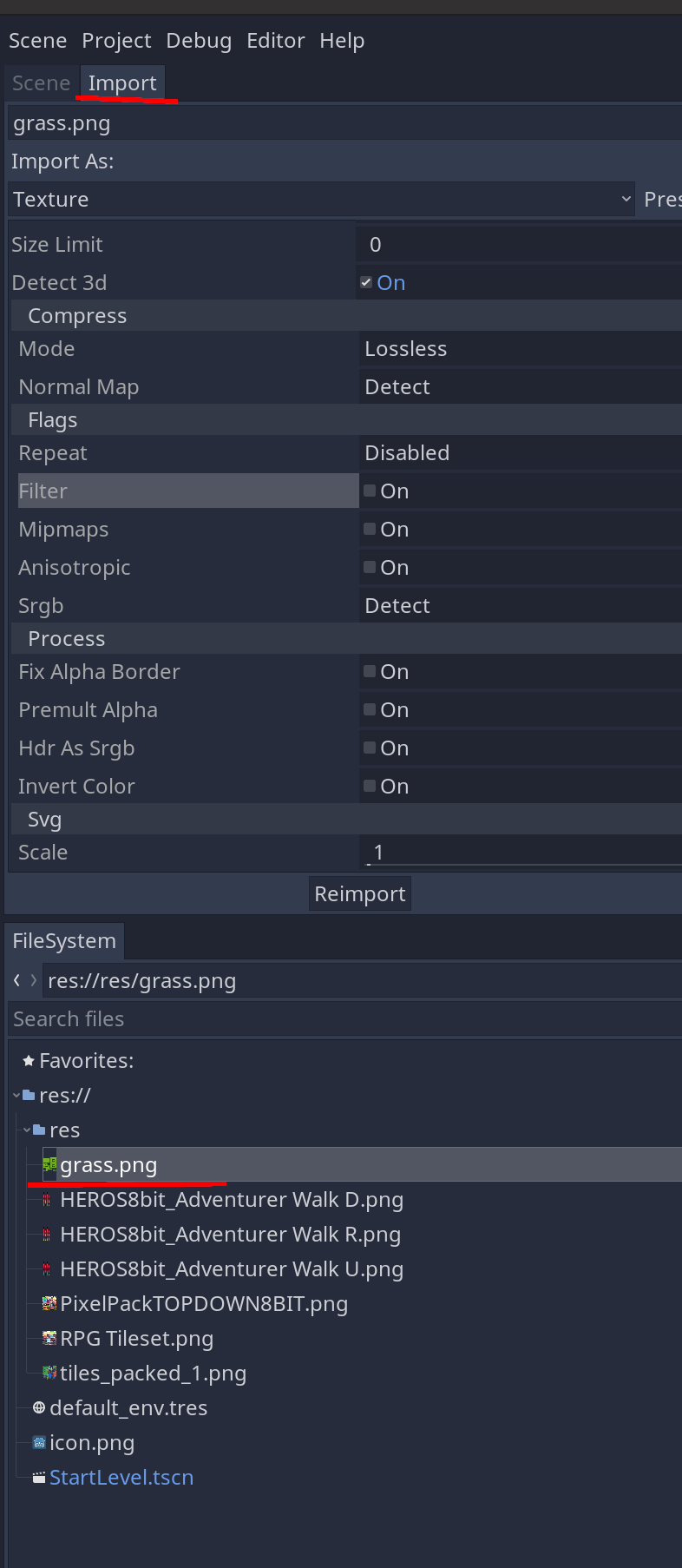Open the StartLevel.tscn scene file
Image resolution: width=682 pixels, height=1568 pixels.
coord(121,1477)
